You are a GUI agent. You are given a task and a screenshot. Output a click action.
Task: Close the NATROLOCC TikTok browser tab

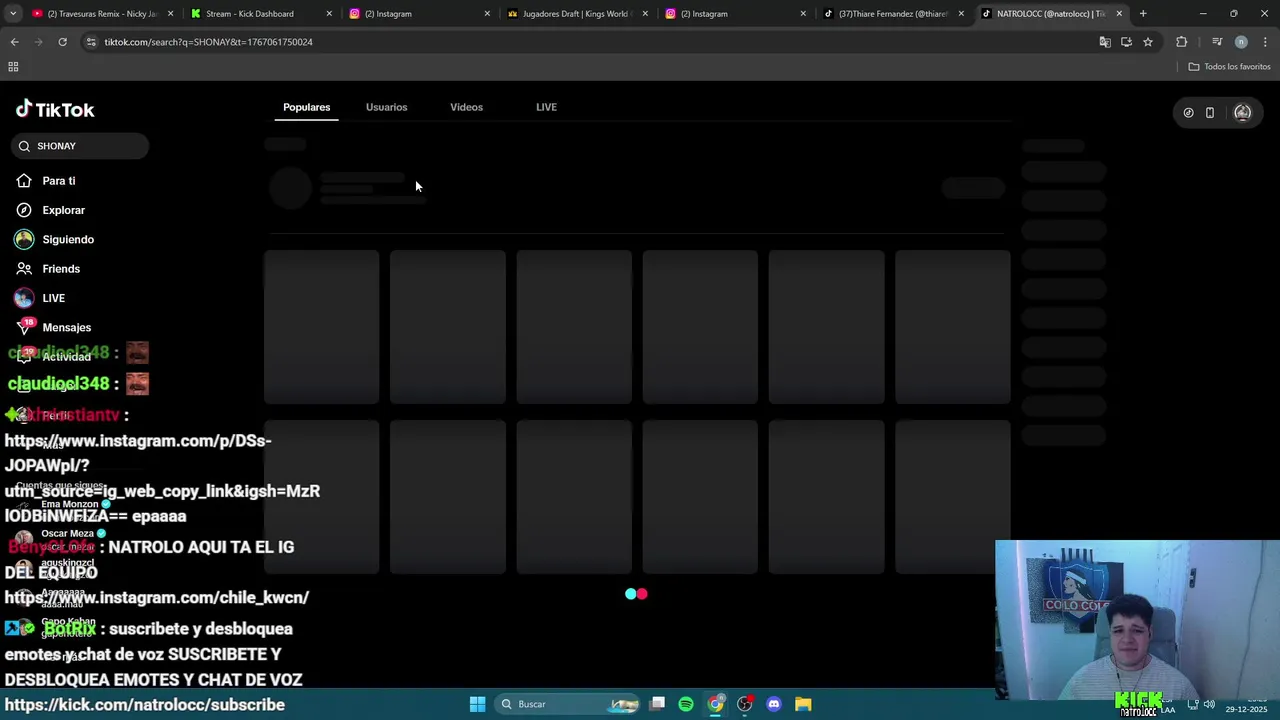1119,14
